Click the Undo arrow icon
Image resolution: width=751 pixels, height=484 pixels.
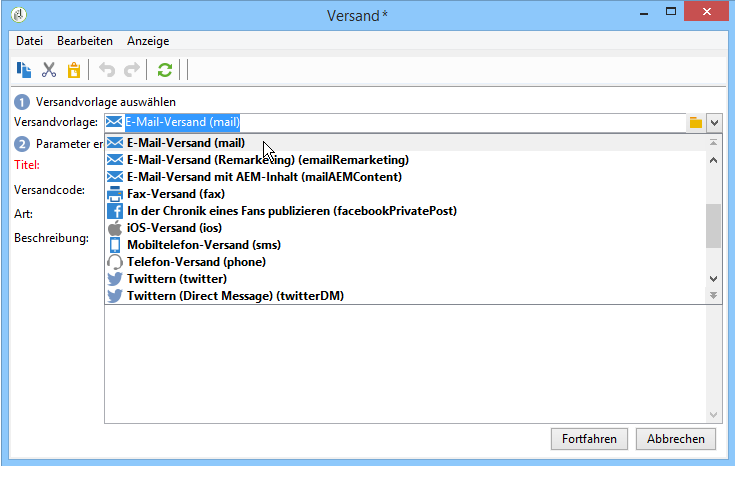tap(107, 70)
